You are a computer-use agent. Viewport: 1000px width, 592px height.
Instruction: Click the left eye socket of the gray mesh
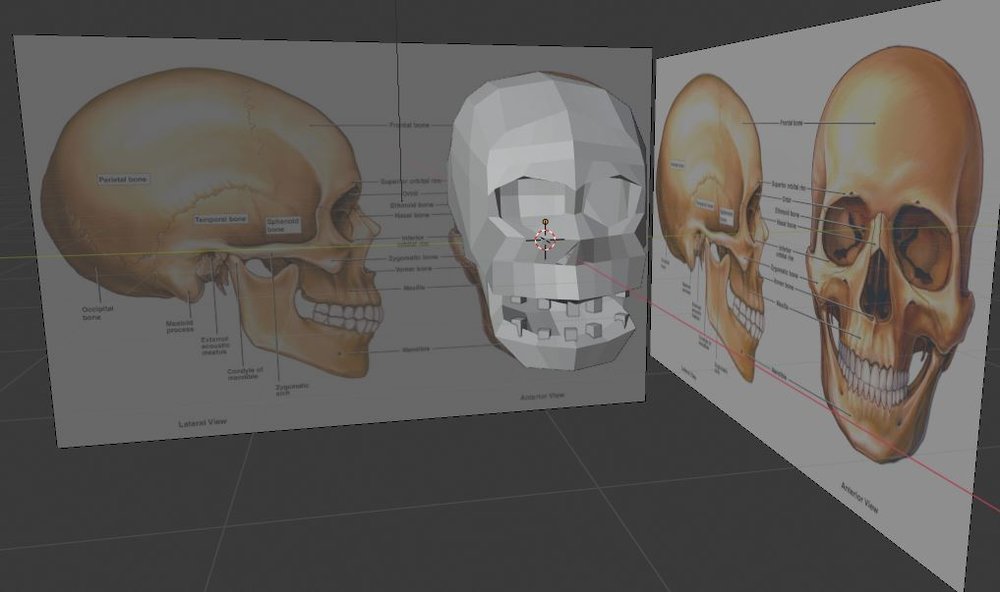coord(508,198)
